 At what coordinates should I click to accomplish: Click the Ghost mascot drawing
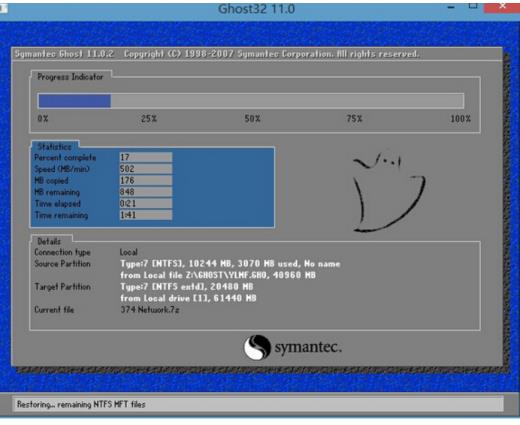pyautogui.click(x=389, y=193)
